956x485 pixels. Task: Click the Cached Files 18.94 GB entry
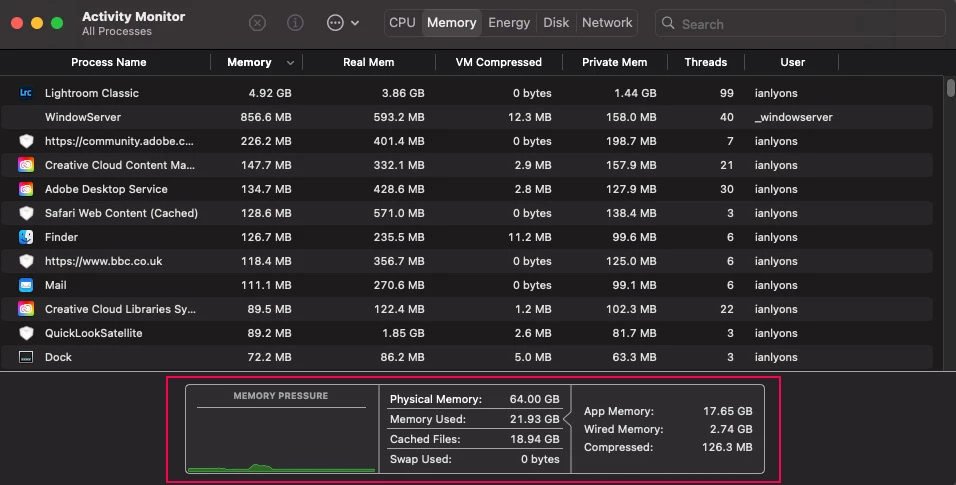tap(474, 439)
